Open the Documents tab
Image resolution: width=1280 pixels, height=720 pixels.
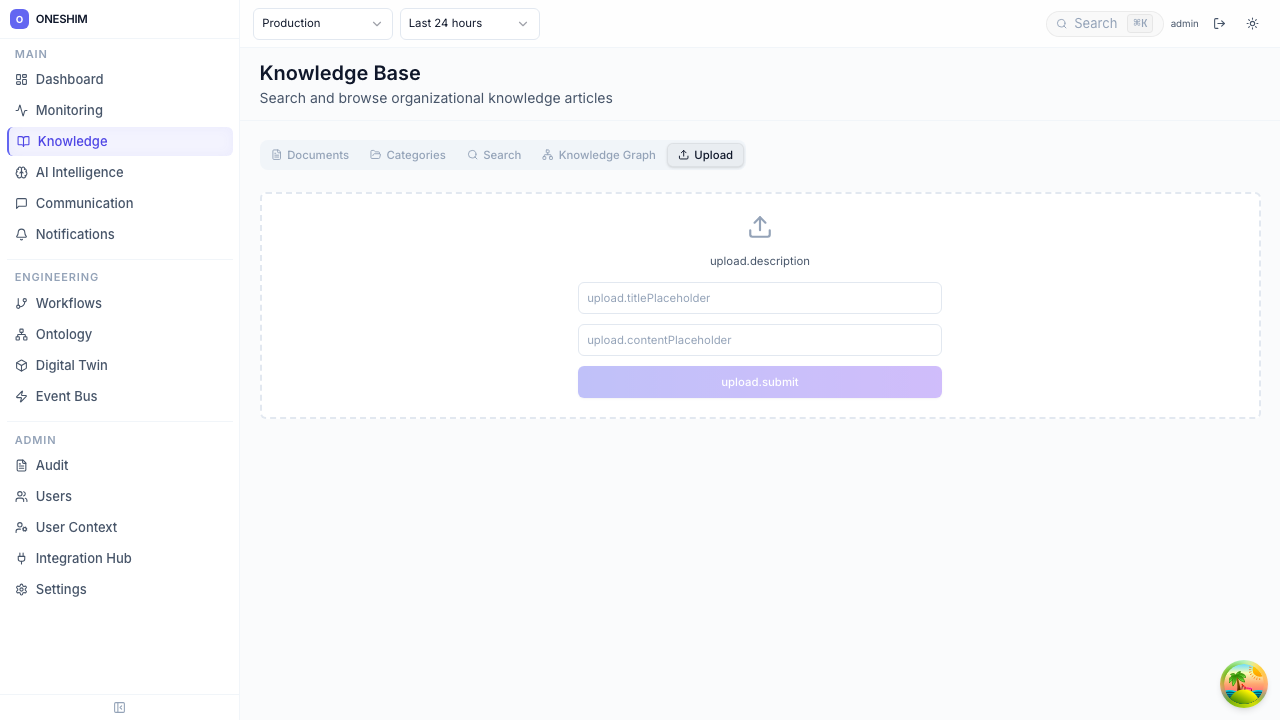pyautogui.click(x=310, y=155)
